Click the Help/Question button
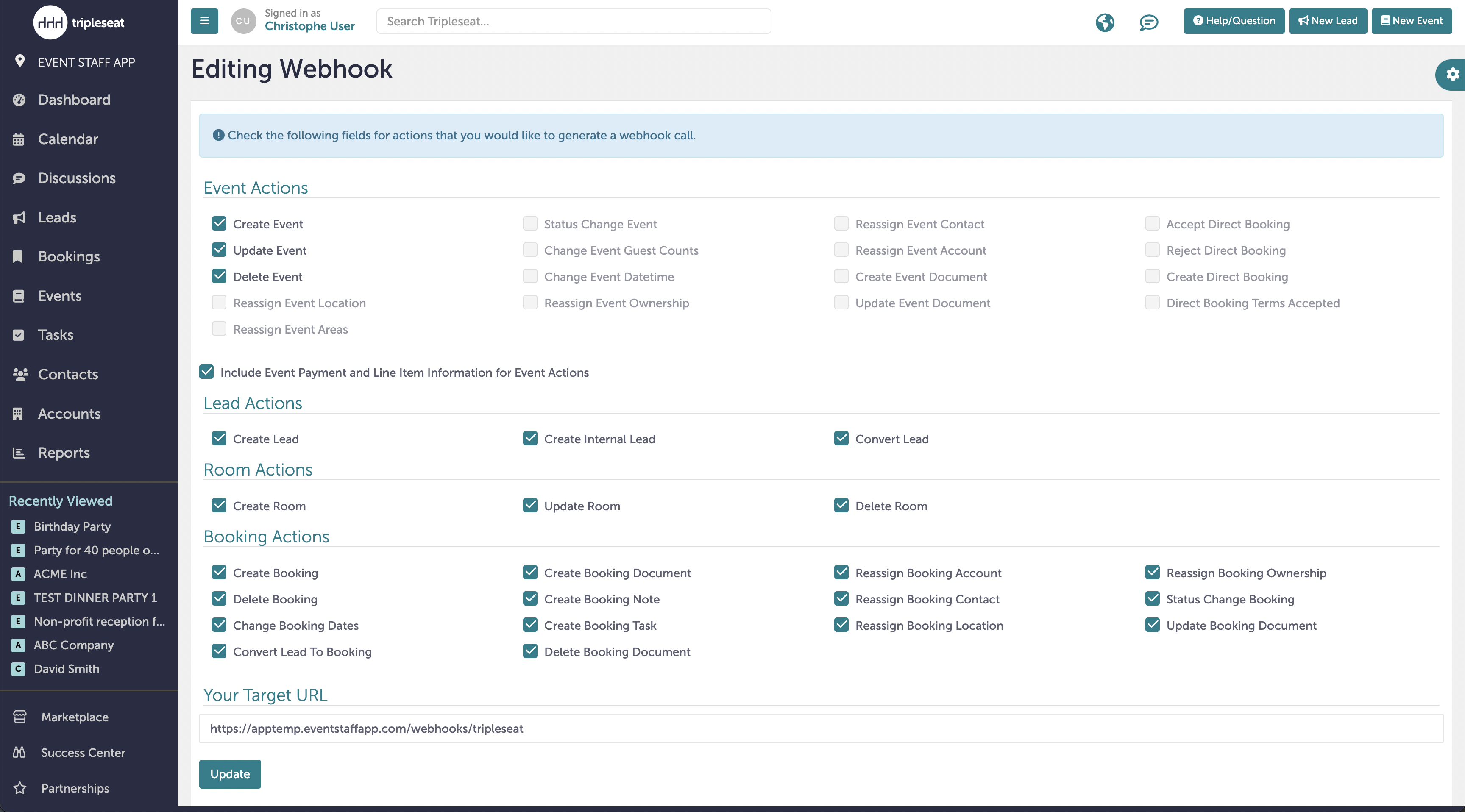This screenshot has height=812, width=1465. click(x=1234, y=21)
